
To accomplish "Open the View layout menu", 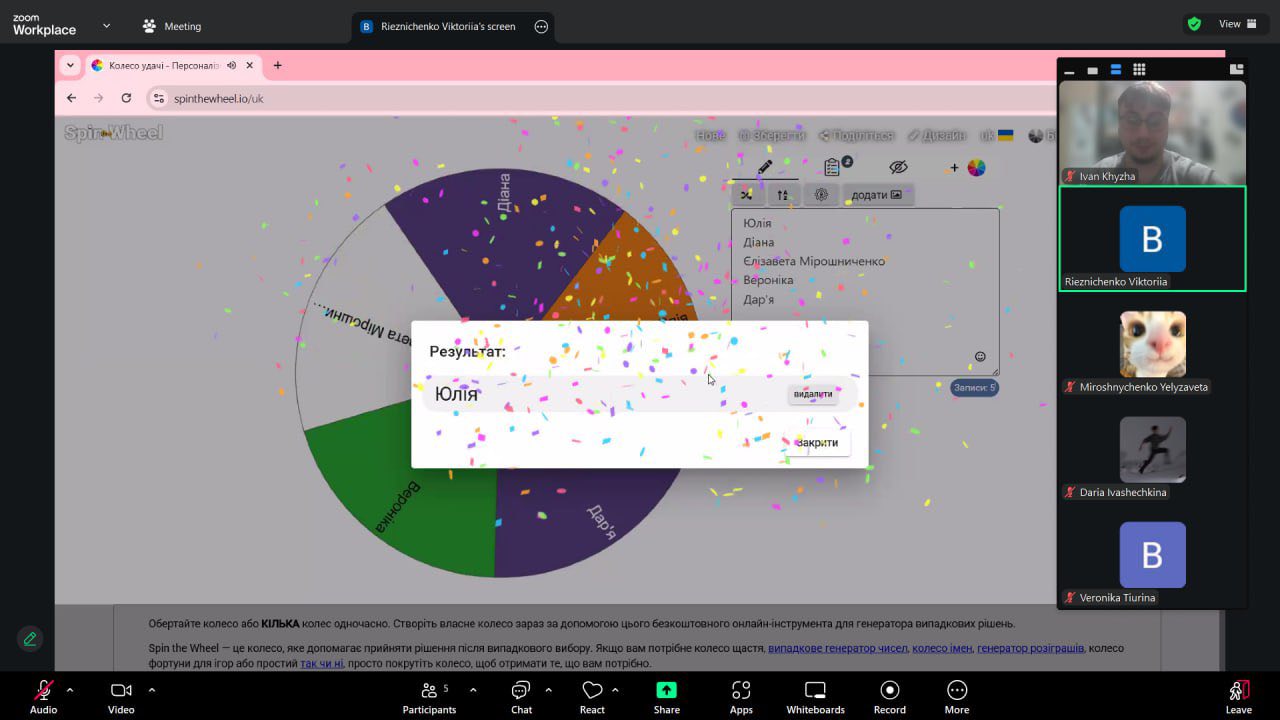I will pyautogui.click(x=1237, y=24).
